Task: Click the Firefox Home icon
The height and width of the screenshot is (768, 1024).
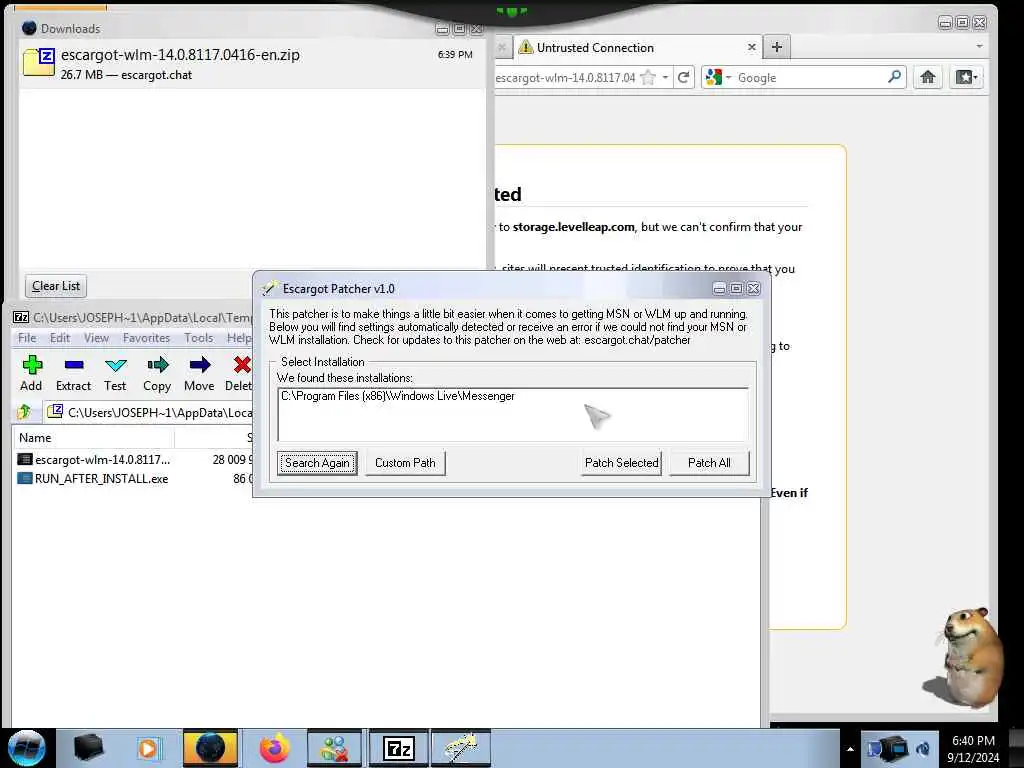Action: (927, 78)
